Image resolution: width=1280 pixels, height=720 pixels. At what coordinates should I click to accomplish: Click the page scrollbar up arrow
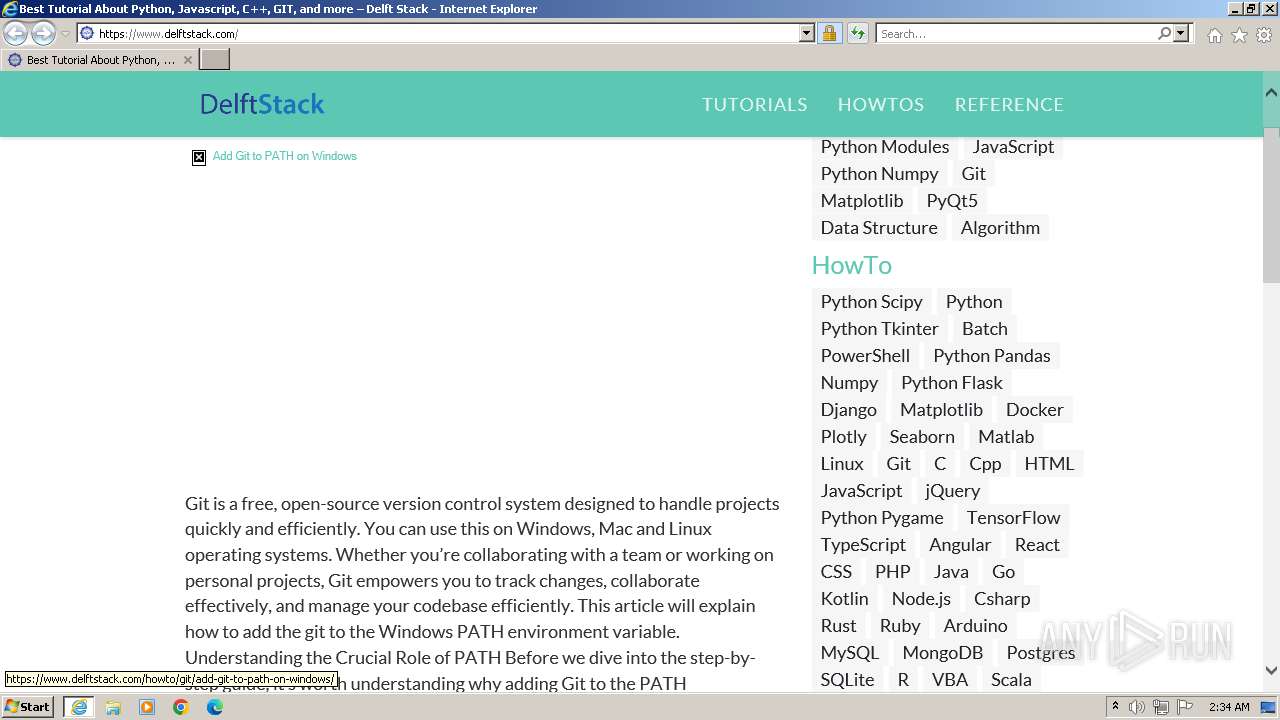[1271, 92]
